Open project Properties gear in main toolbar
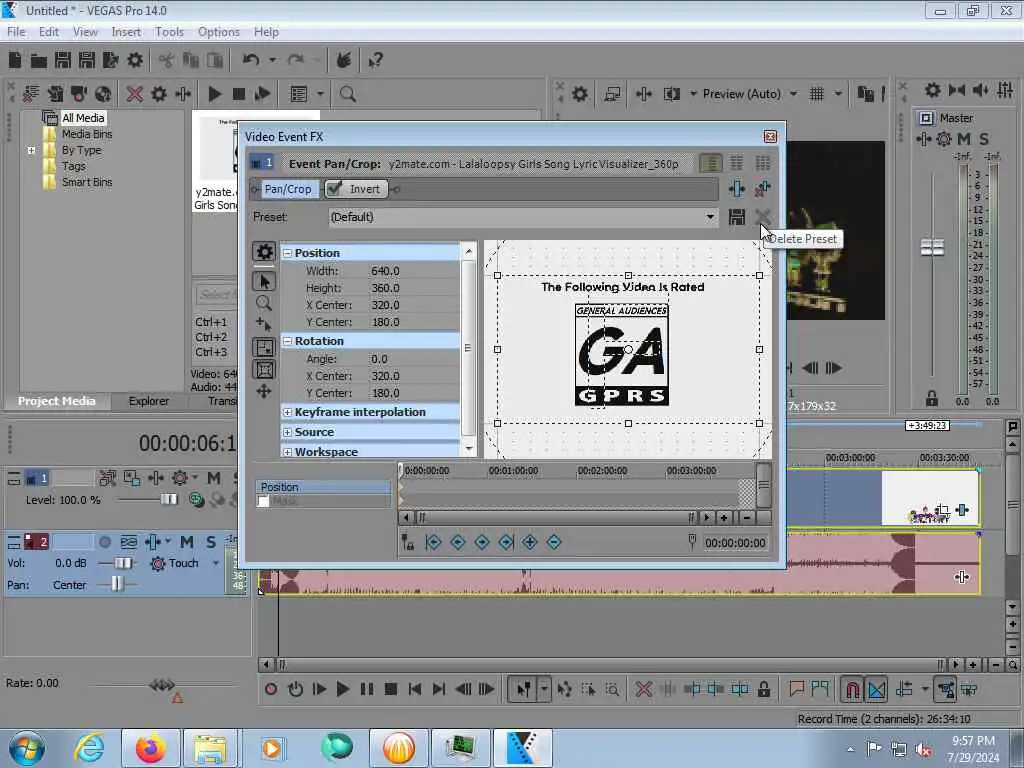This screenshot has width=1024, height=768. 135,60
